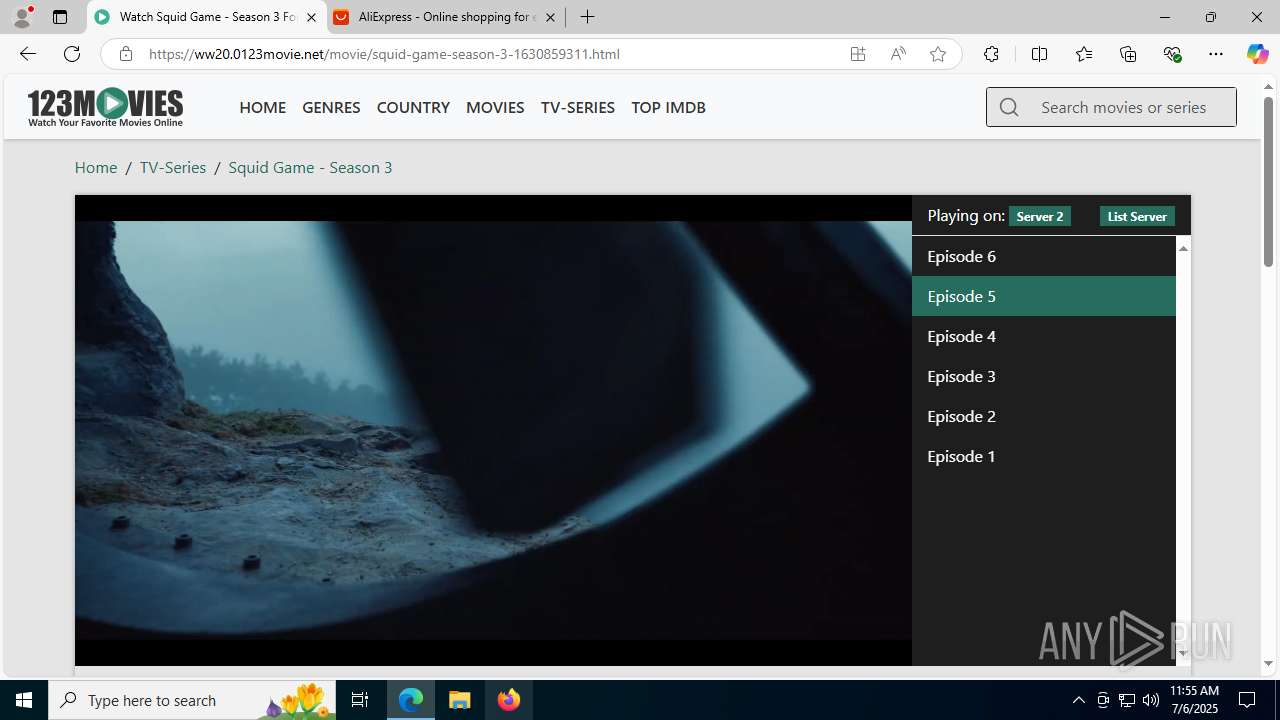1280x720 pixels.
Task: Click the taskbar search box
Action: point(192,700)
